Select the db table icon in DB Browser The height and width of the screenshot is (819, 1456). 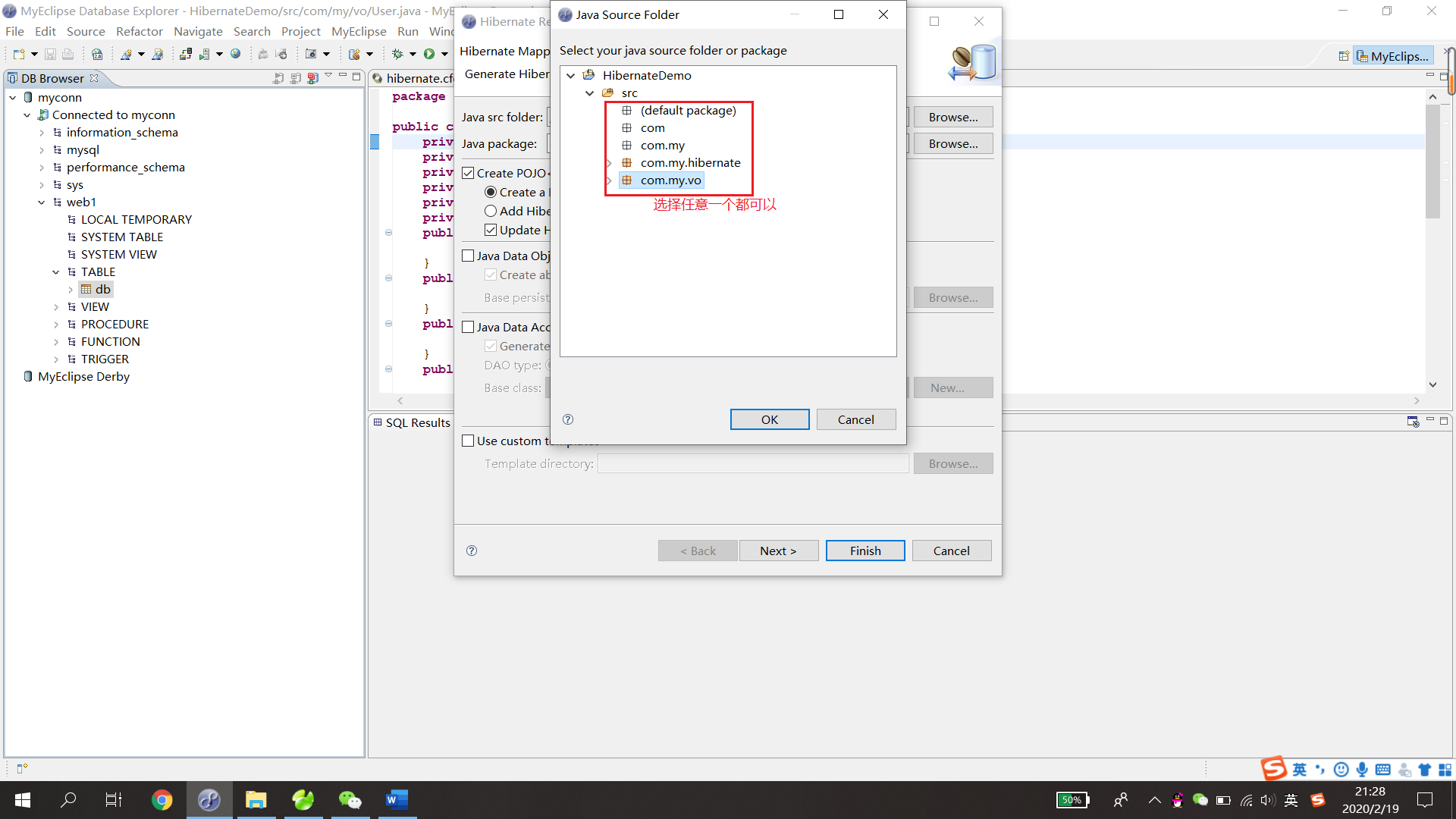click(86, 289)
